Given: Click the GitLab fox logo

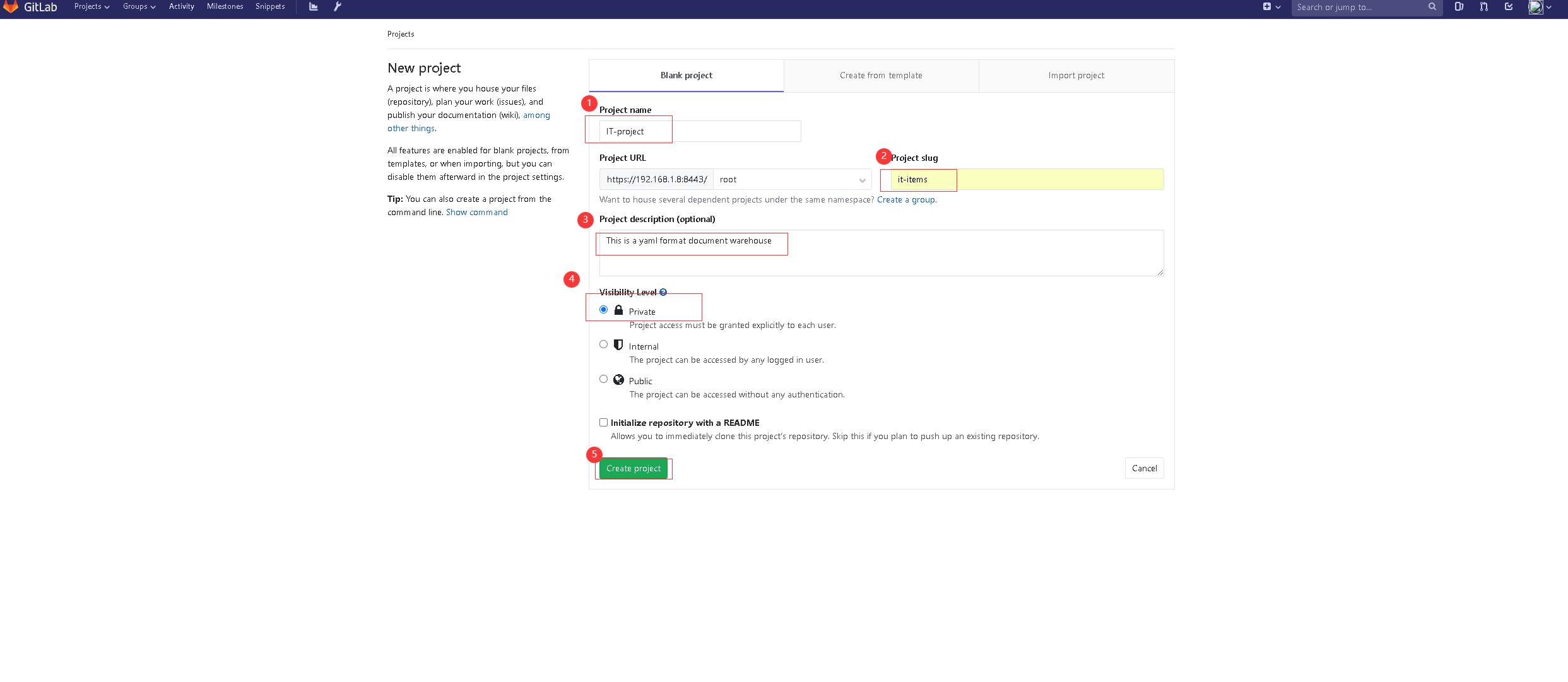Looking at the screenshot, I should coord(11,6).
